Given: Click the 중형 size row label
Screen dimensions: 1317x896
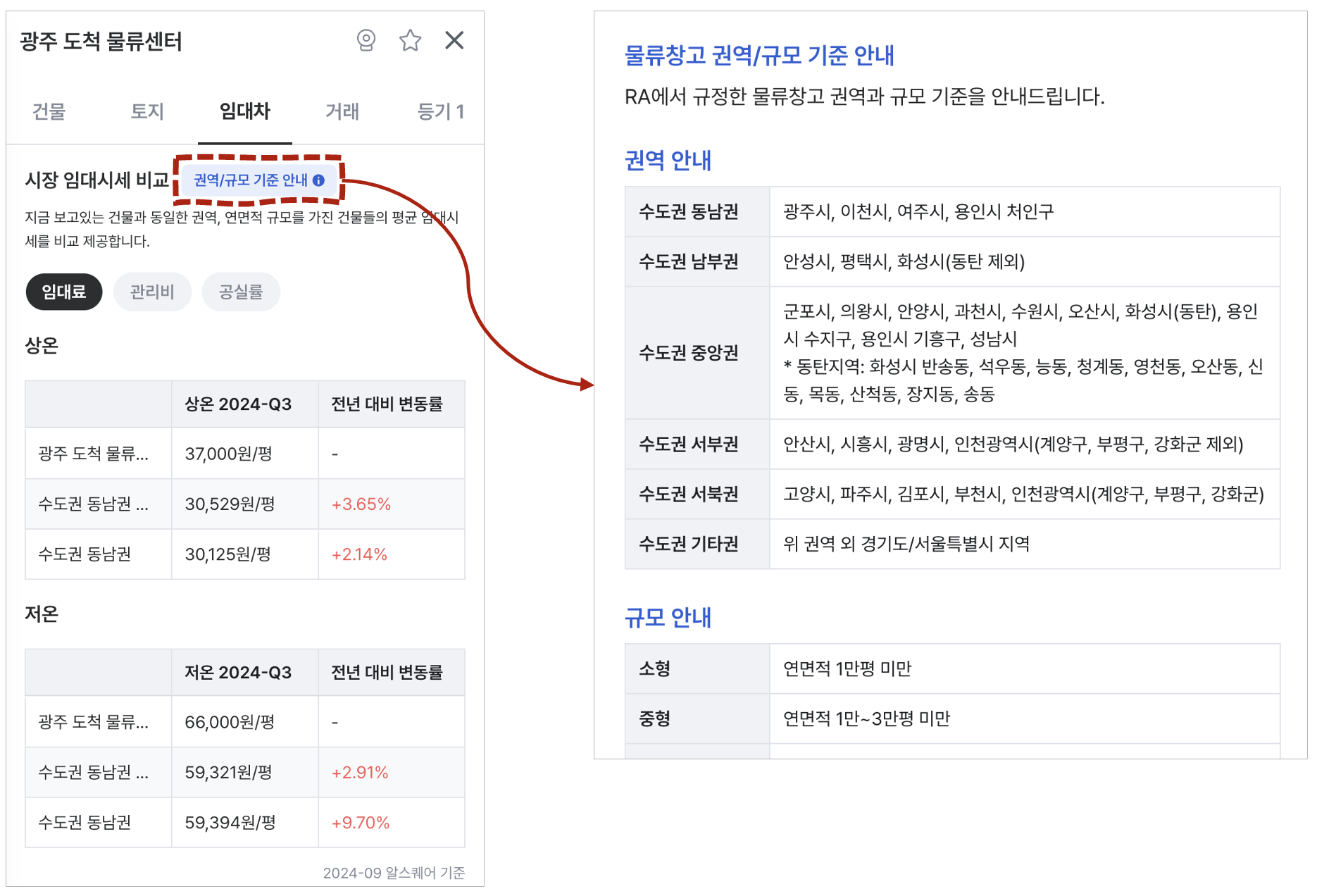Looking at the screenshot, I should [x=655, y=718].
